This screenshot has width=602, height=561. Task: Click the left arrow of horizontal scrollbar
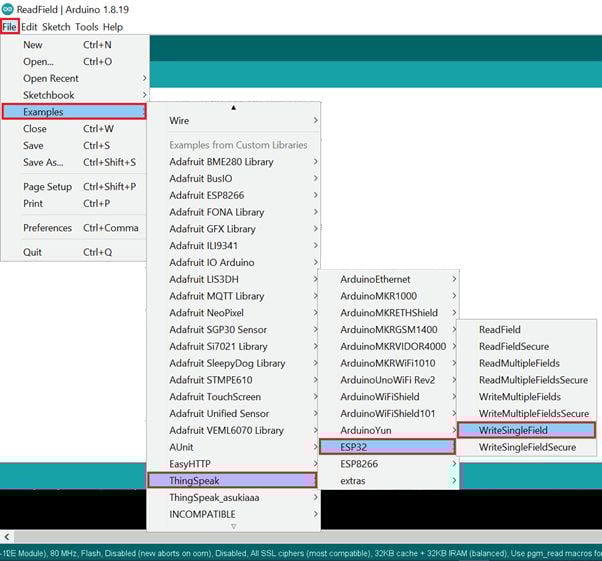point(6,537)
